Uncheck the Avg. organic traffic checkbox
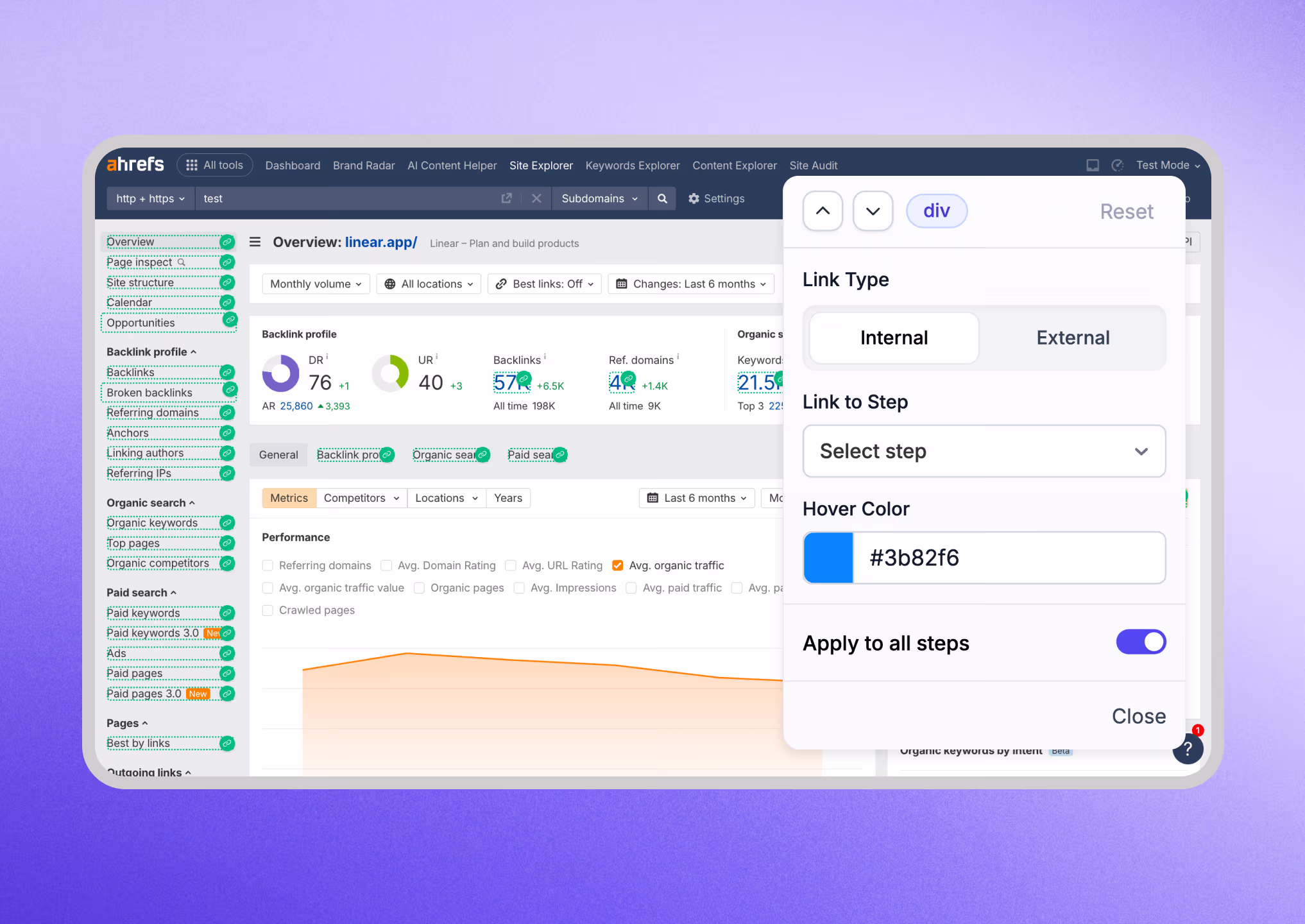The width and height of the screenshot is (1305, 924). (618, 565)
